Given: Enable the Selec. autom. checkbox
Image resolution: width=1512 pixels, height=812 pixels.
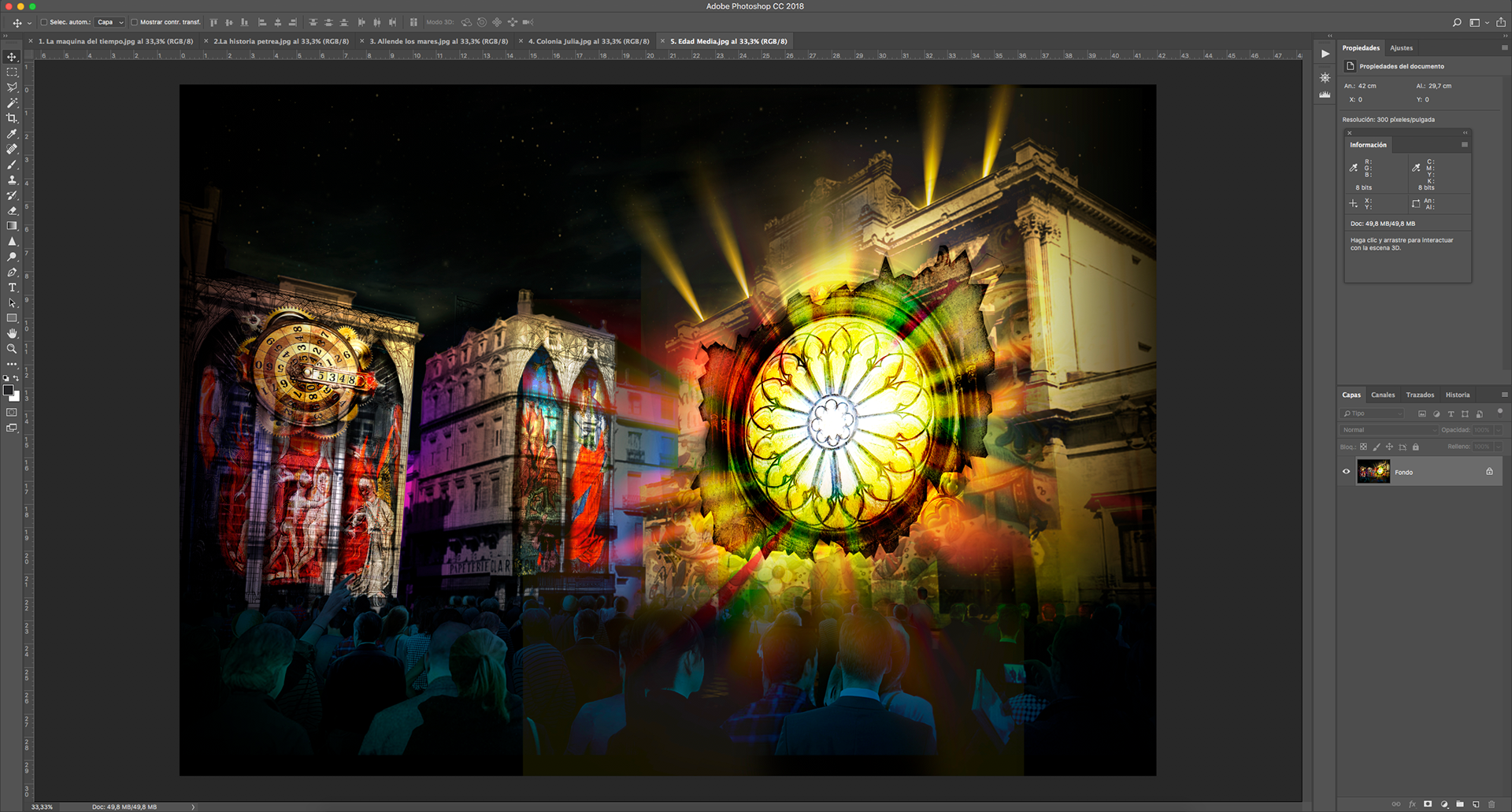Looking at the screenshot, I should point(44,23).
